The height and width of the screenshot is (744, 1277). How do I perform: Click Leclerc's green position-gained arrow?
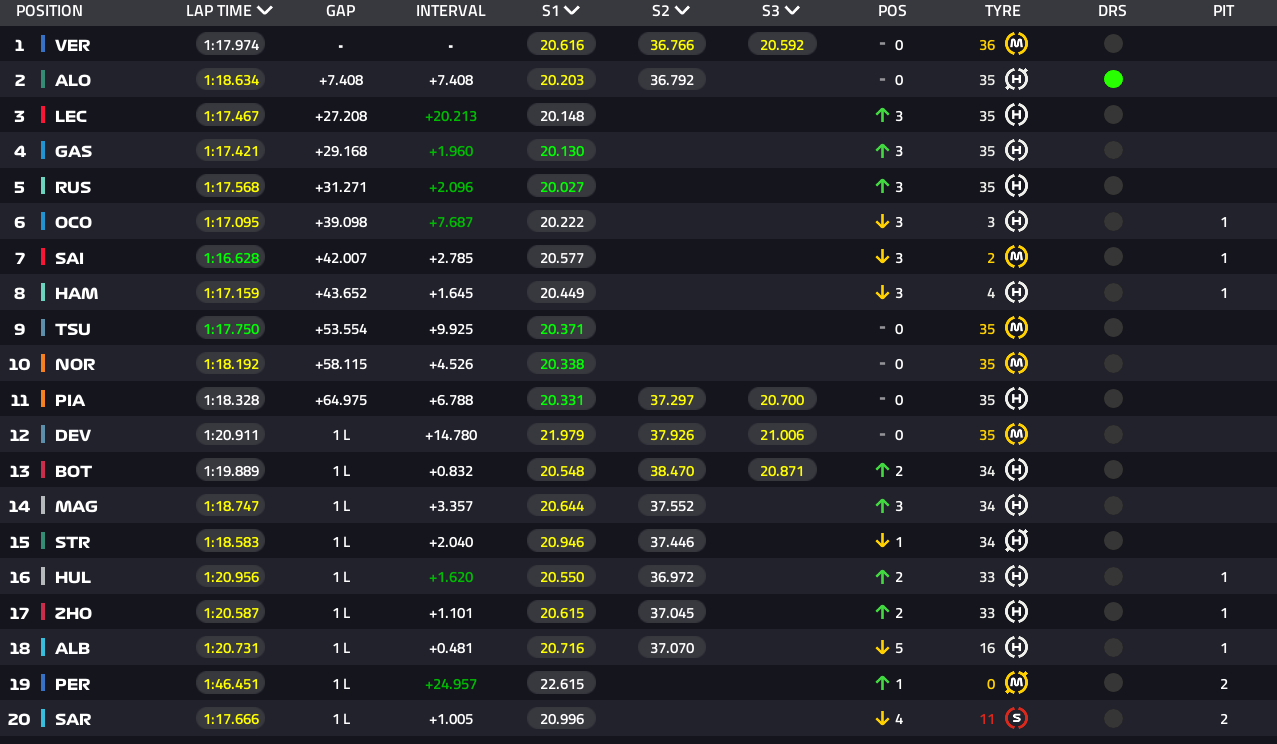(882, 116)
